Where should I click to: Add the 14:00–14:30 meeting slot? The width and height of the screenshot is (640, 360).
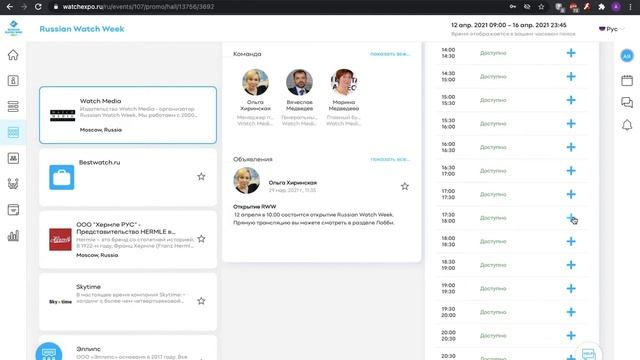[571, 53]
